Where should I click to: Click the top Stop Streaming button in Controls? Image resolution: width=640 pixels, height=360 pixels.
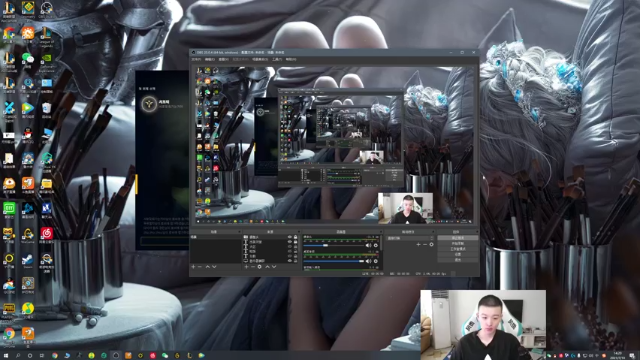pyautogui.click(x=458, y=238)
